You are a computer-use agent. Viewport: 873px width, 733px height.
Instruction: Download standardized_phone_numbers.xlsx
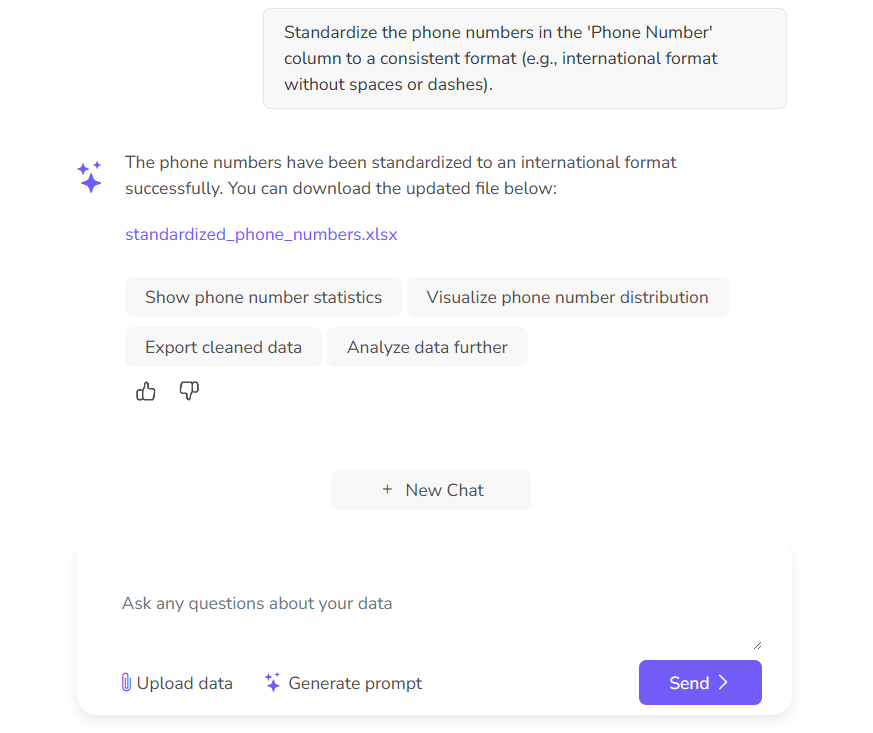pos(261,234)
